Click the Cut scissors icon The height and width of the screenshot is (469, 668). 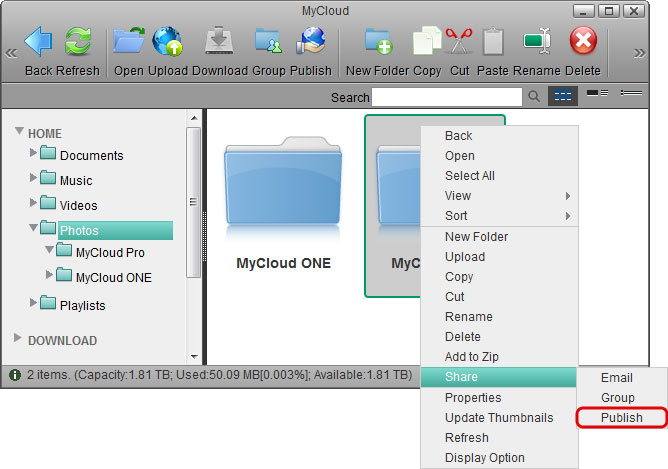click(x=459, y=43)
